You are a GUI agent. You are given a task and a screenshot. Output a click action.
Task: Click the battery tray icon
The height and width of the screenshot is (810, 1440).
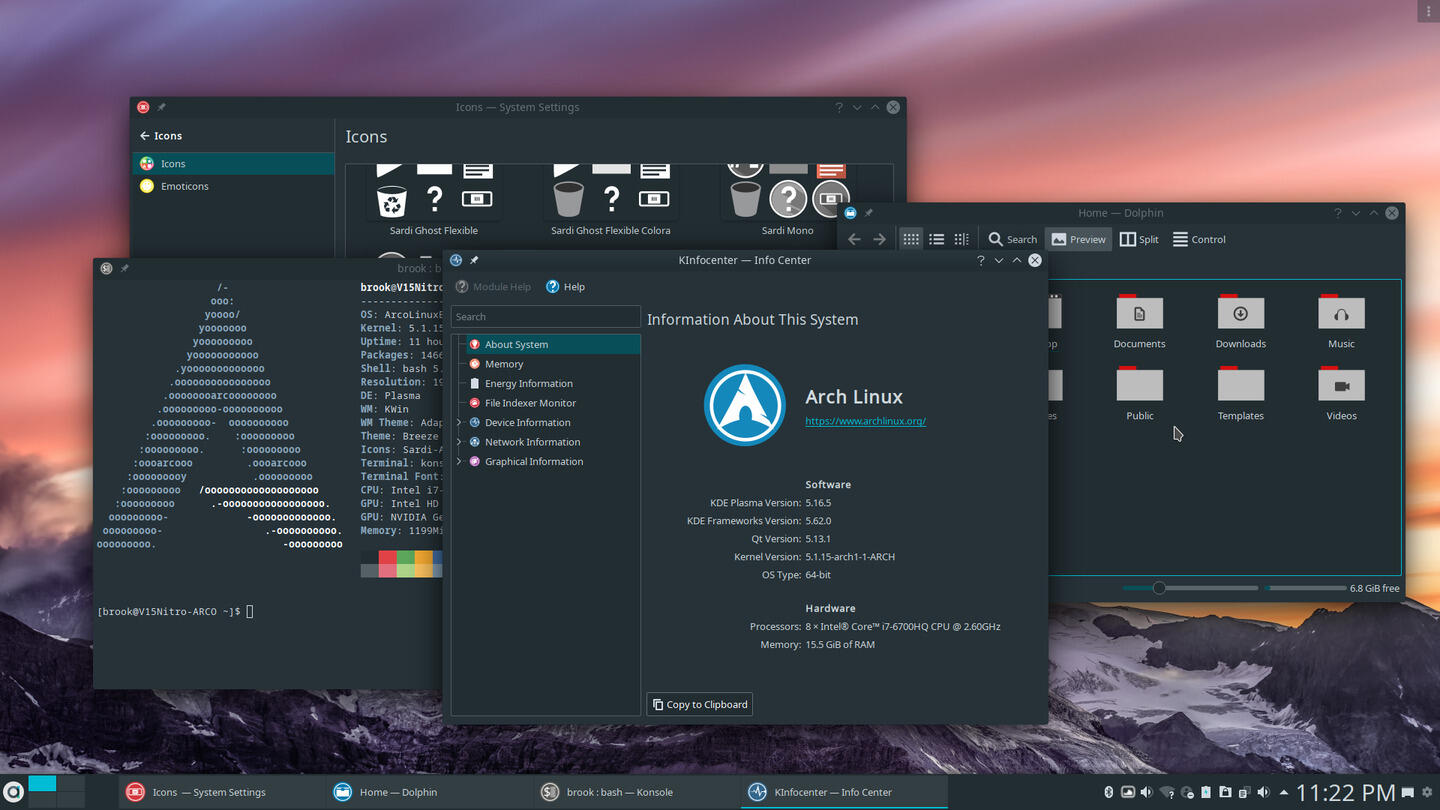tap(1206, 792)
